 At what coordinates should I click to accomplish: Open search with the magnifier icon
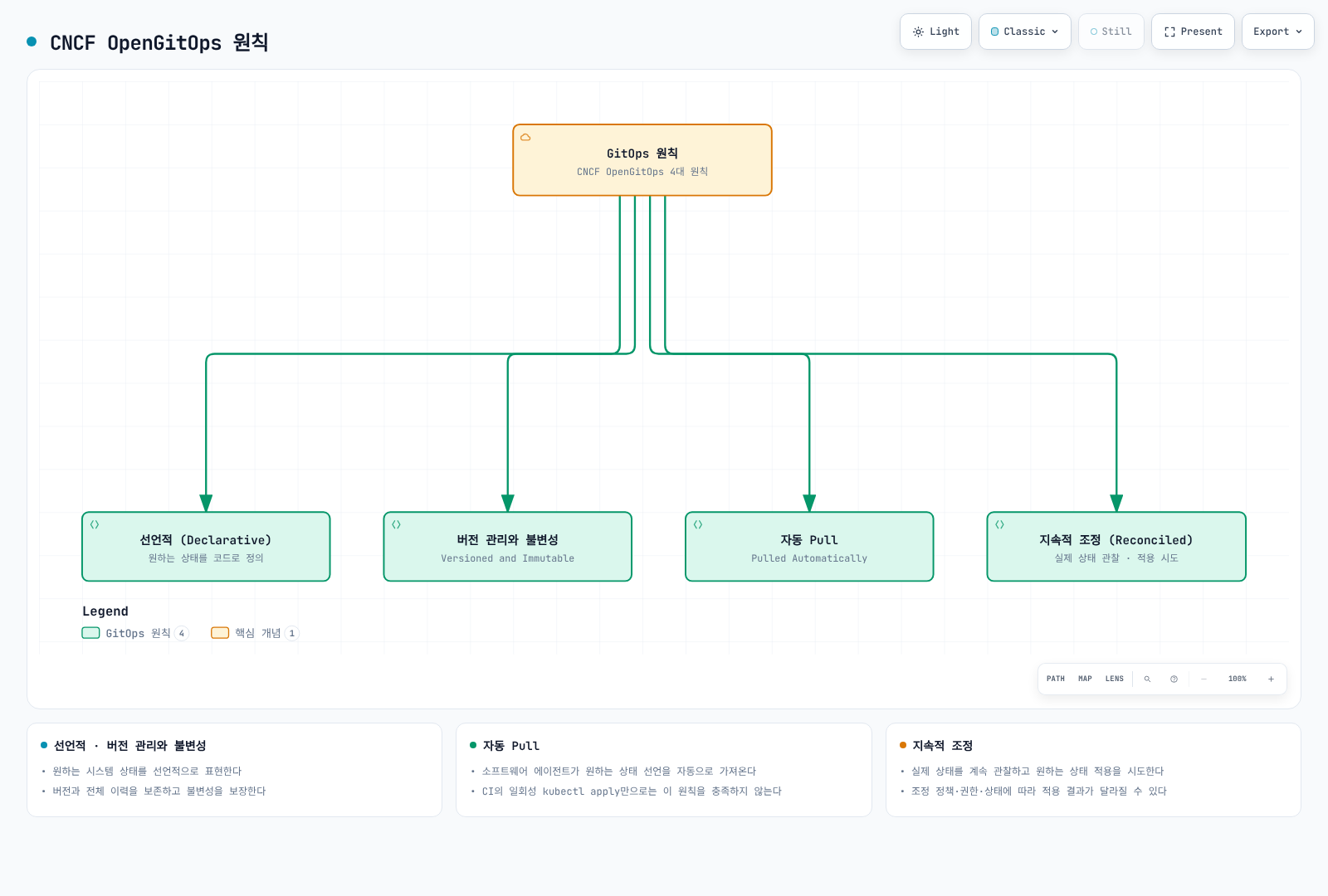click(1147, 679)
